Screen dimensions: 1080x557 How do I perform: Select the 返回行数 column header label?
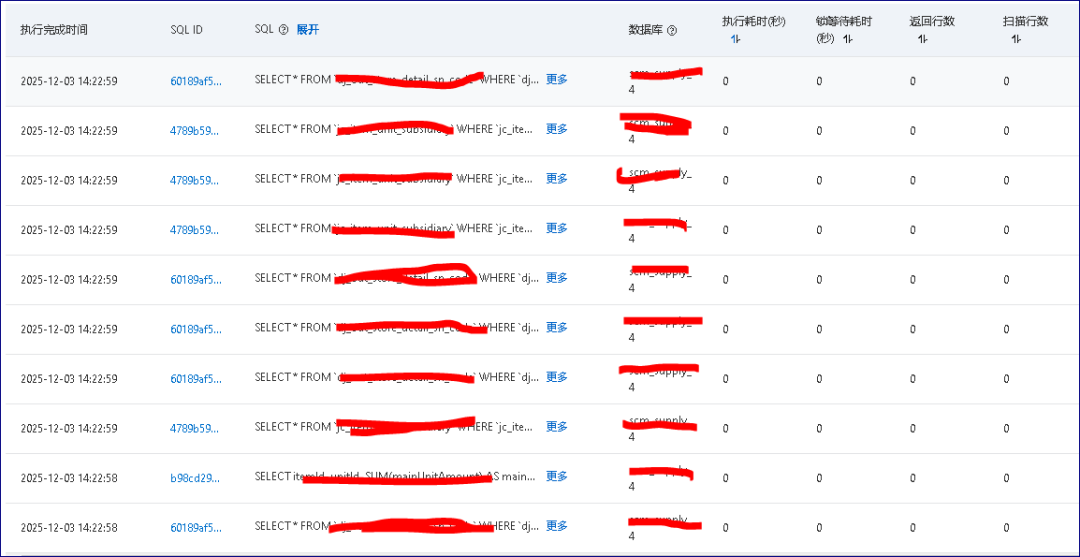[x=932, y=21]
